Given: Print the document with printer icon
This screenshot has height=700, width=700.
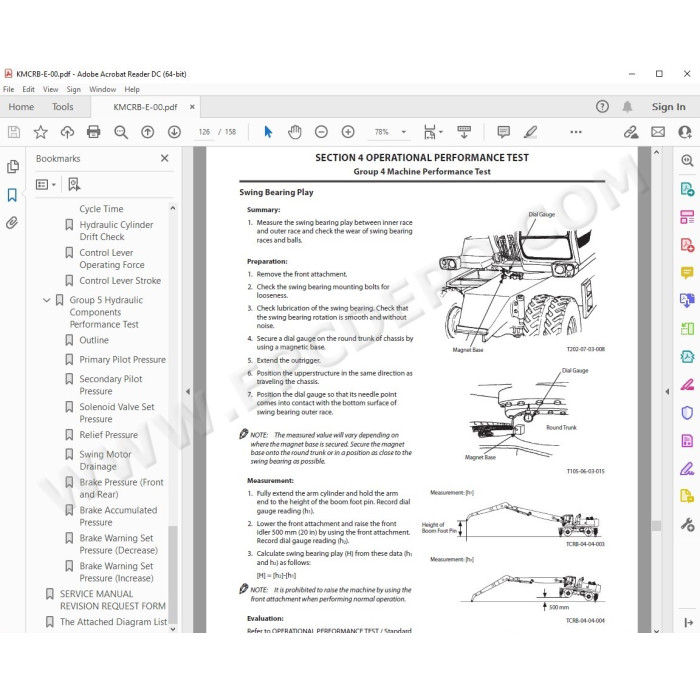Looking at the screenshot, I should [94, 132].
